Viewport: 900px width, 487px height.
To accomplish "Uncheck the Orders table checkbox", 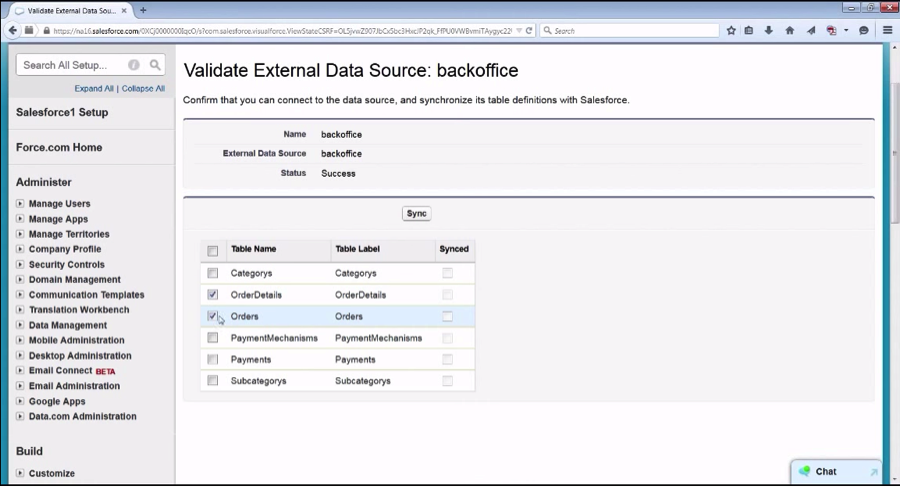I will click(x=212, y=316).
